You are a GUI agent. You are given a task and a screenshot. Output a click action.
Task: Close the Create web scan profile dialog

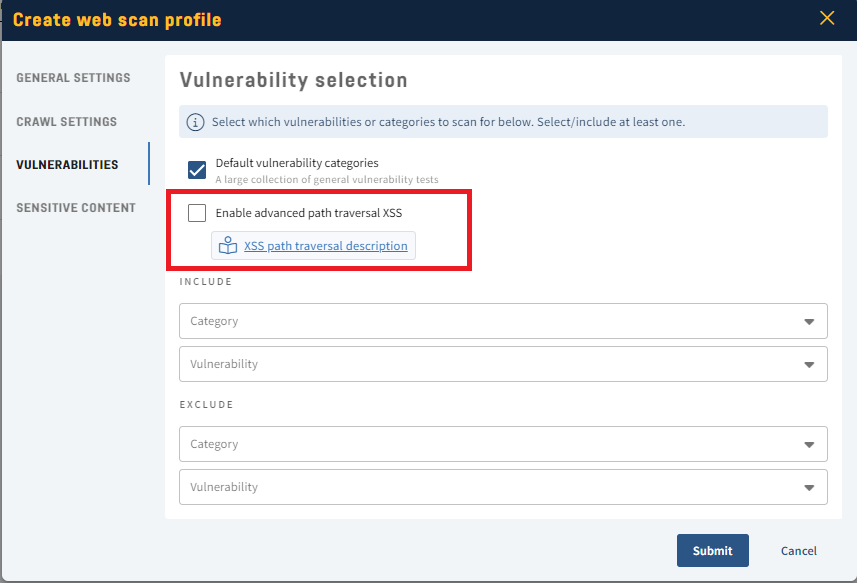click(x=826, y=17)
